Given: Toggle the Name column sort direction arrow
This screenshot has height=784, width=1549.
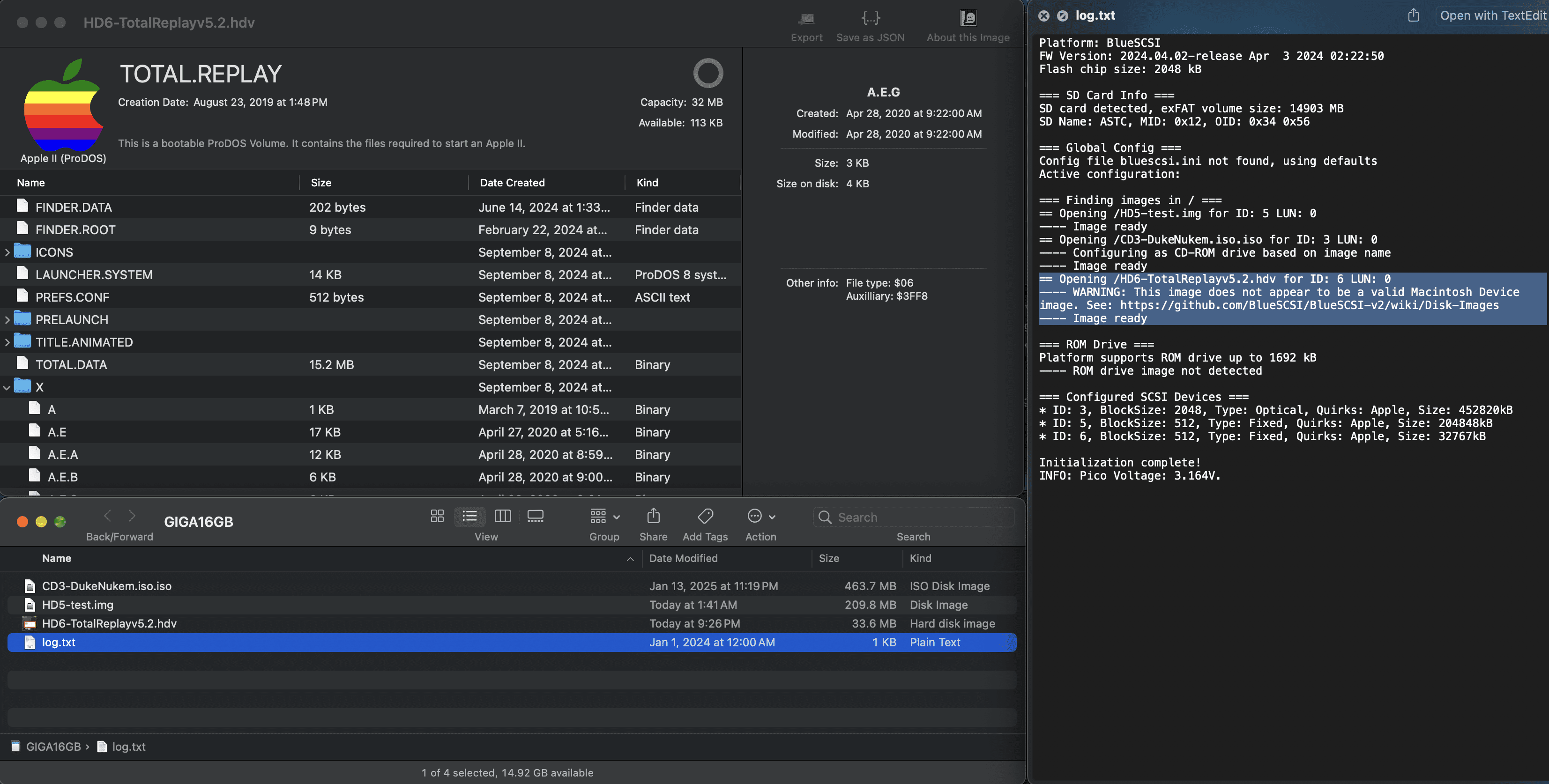Looking at the screenshot, I should pyautogui.click(x=630, y=559).
